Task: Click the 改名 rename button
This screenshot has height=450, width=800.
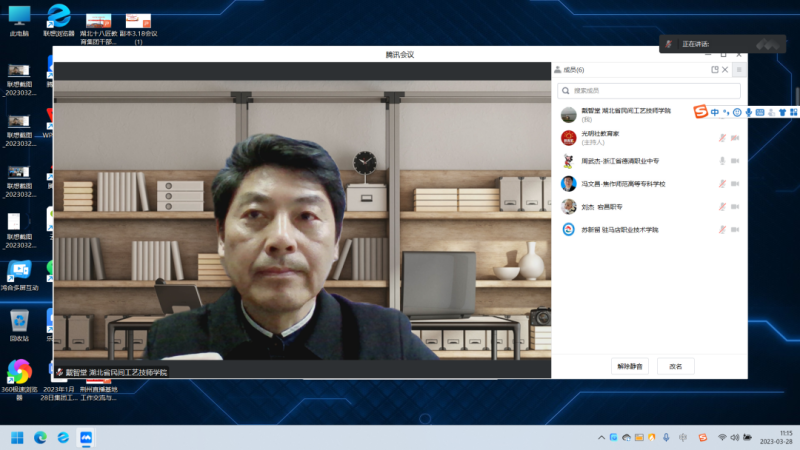Action: click(x=676, y=366)
